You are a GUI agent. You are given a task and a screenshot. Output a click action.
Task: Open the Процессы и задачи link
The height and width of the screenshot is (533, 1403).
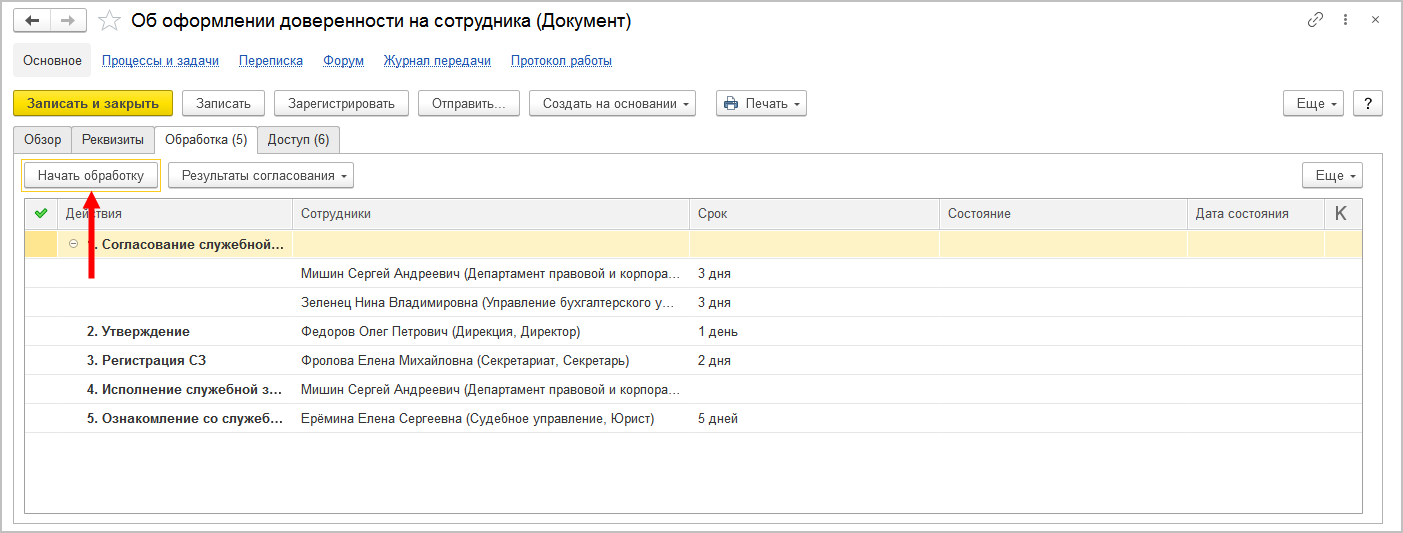(160, 60)
